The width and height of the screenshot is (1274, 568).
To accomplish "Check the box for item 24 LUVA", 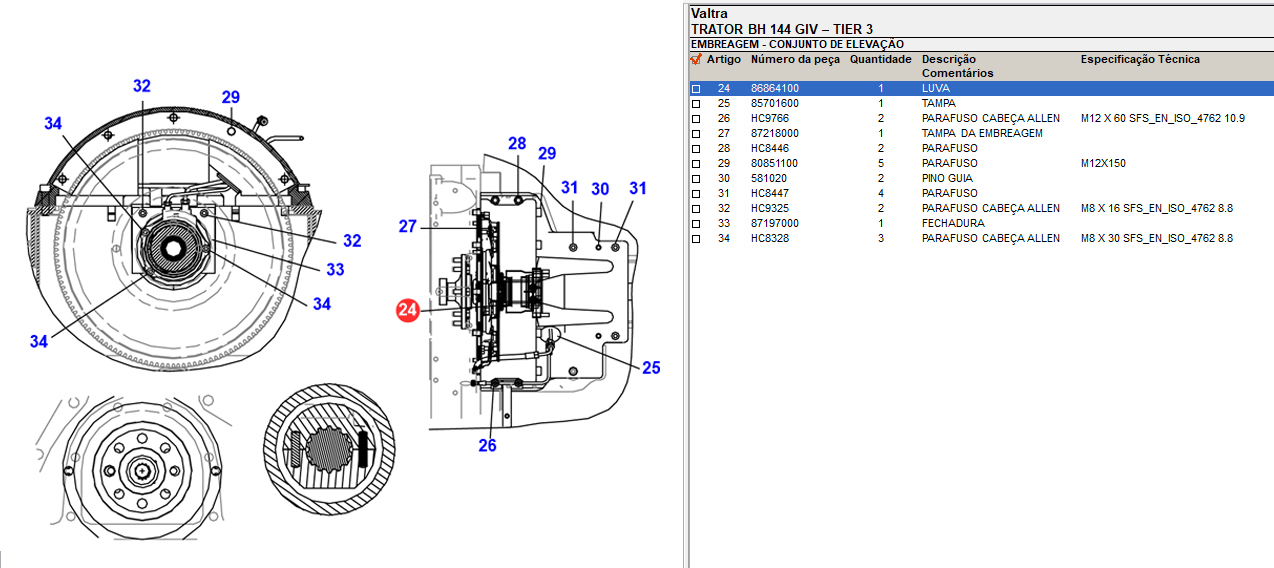I will pos(696,89).
